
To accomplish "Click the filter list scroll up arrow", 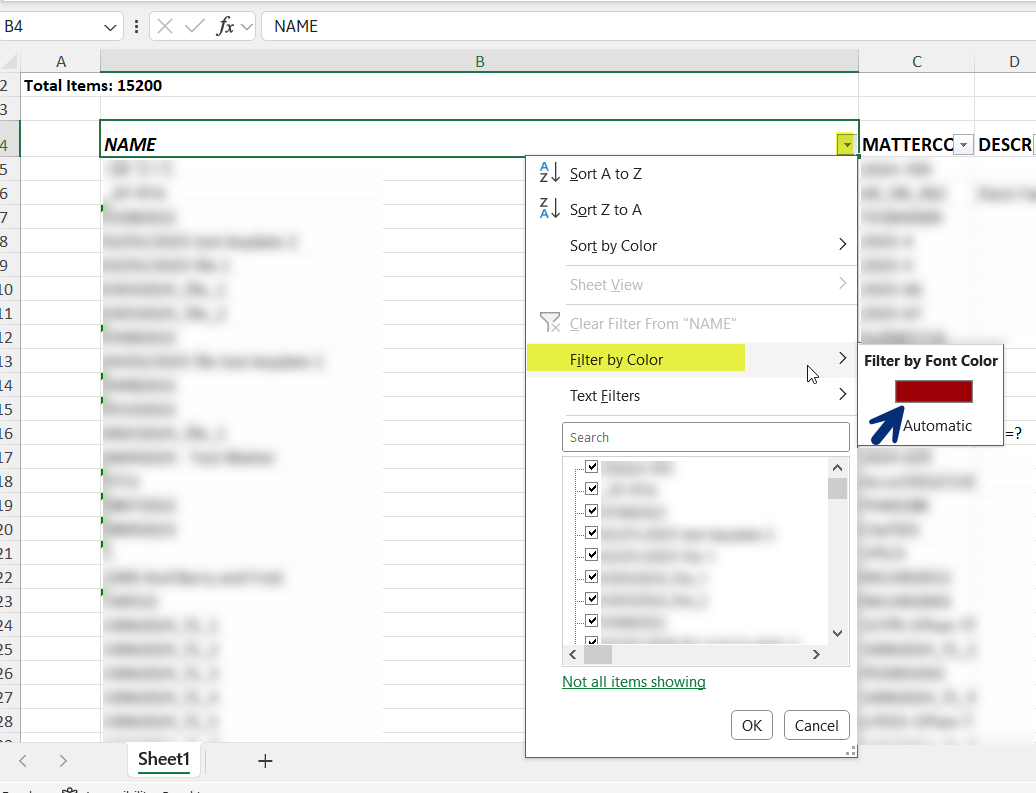I will (837, 468).
